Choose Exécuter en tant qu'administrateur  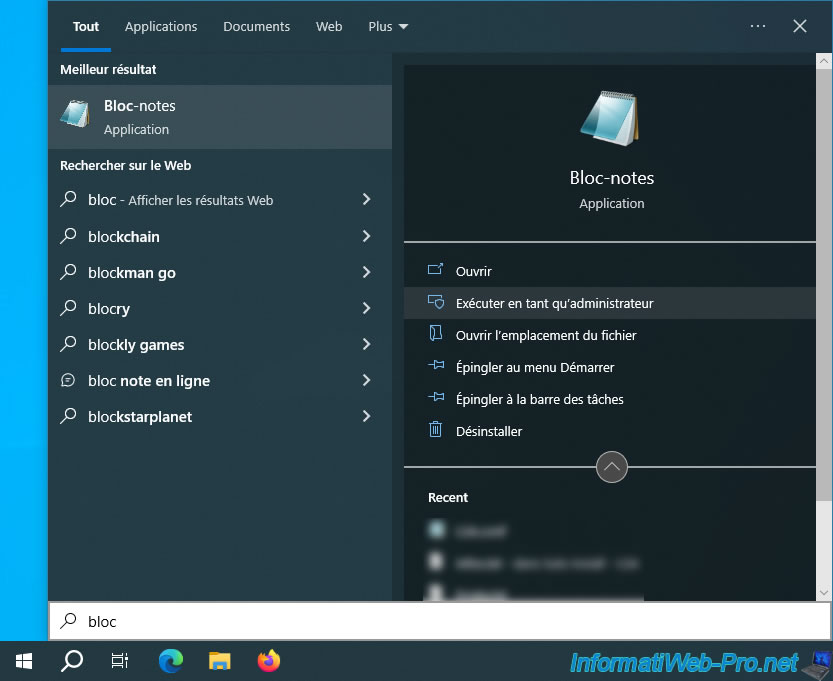pyautogui.click(x=610, y=303)
